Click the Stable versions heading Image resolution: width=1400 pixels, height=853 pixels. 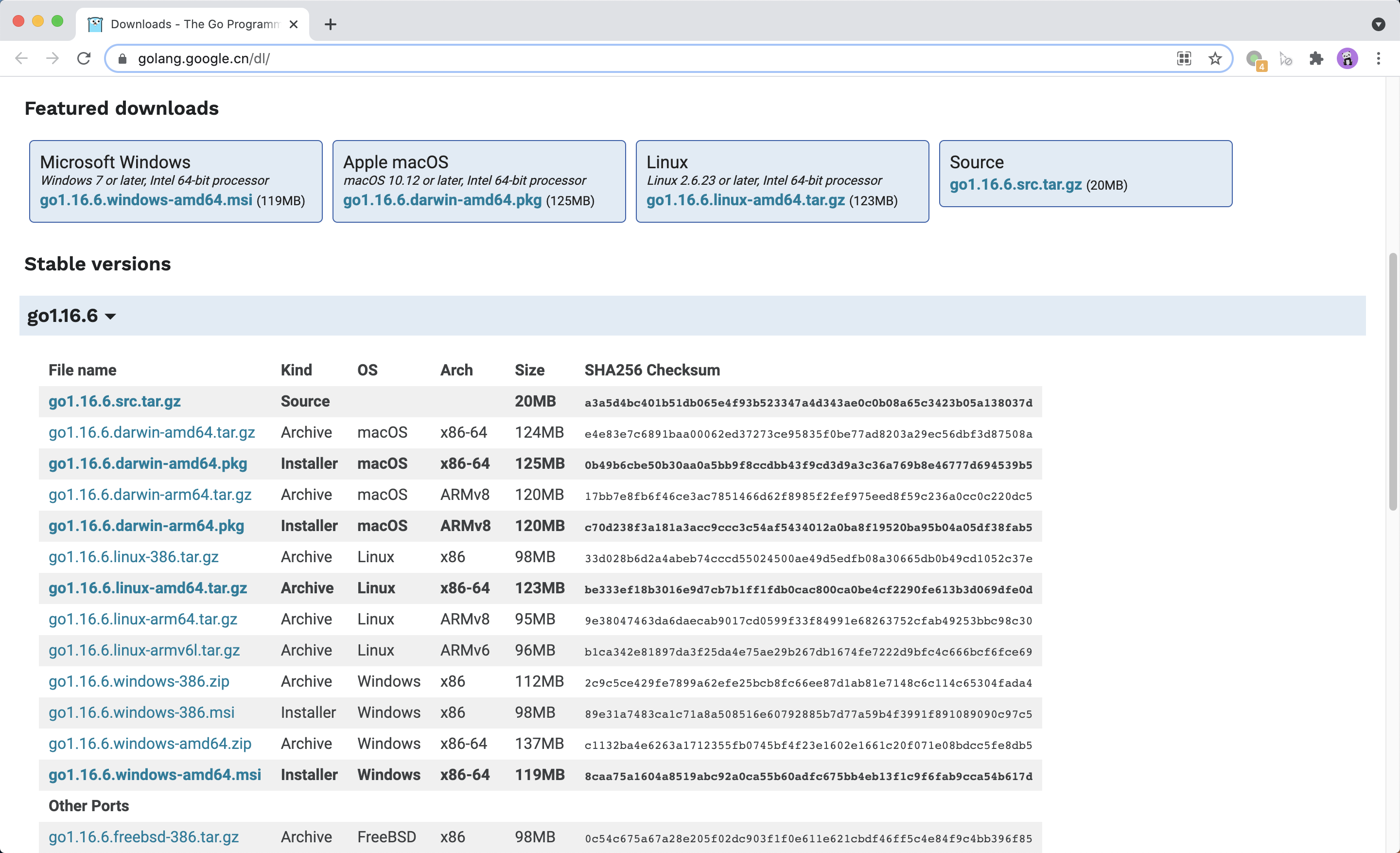(98, 264)
